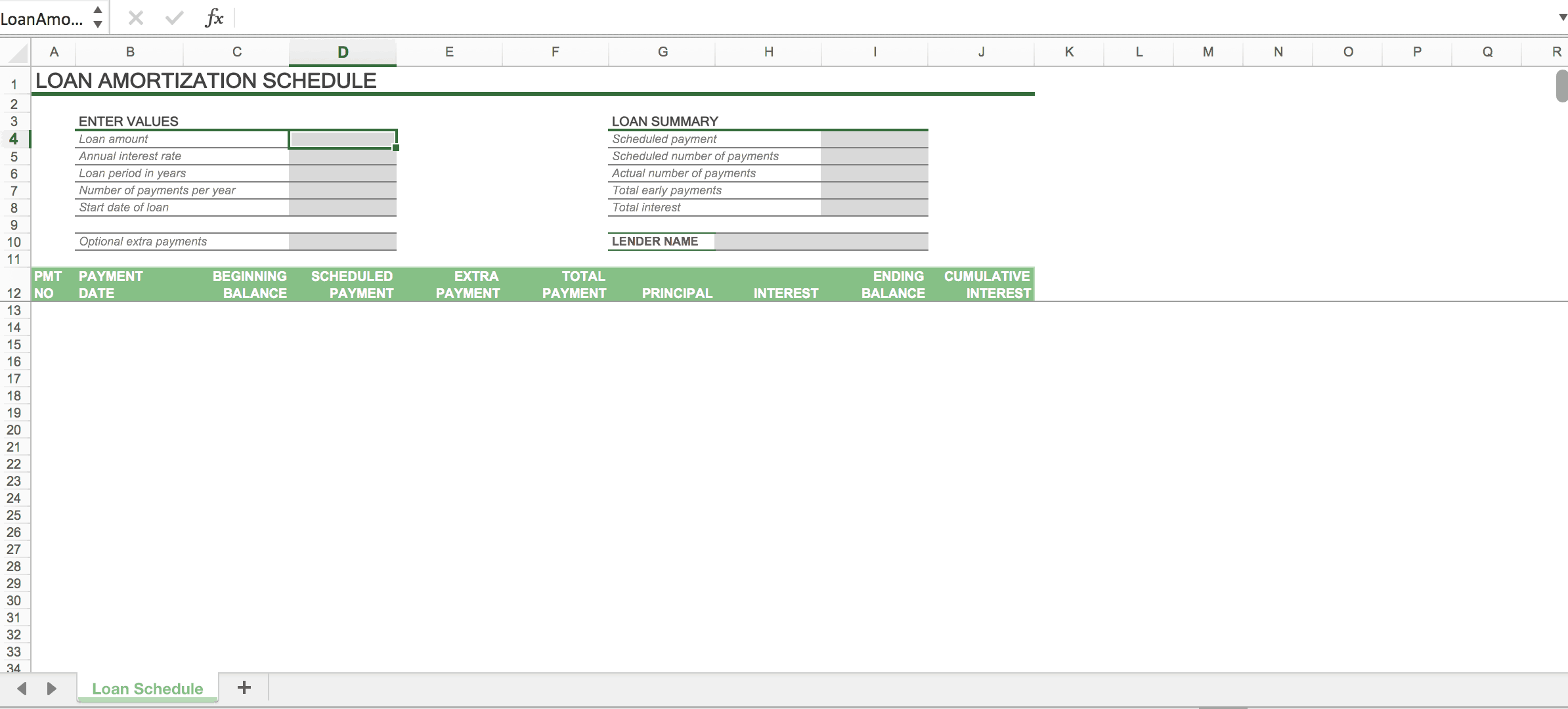This screenshot has height=709, width=1568.
Task: Click the cell fill handle on D4
Action: tap(396, 148)
